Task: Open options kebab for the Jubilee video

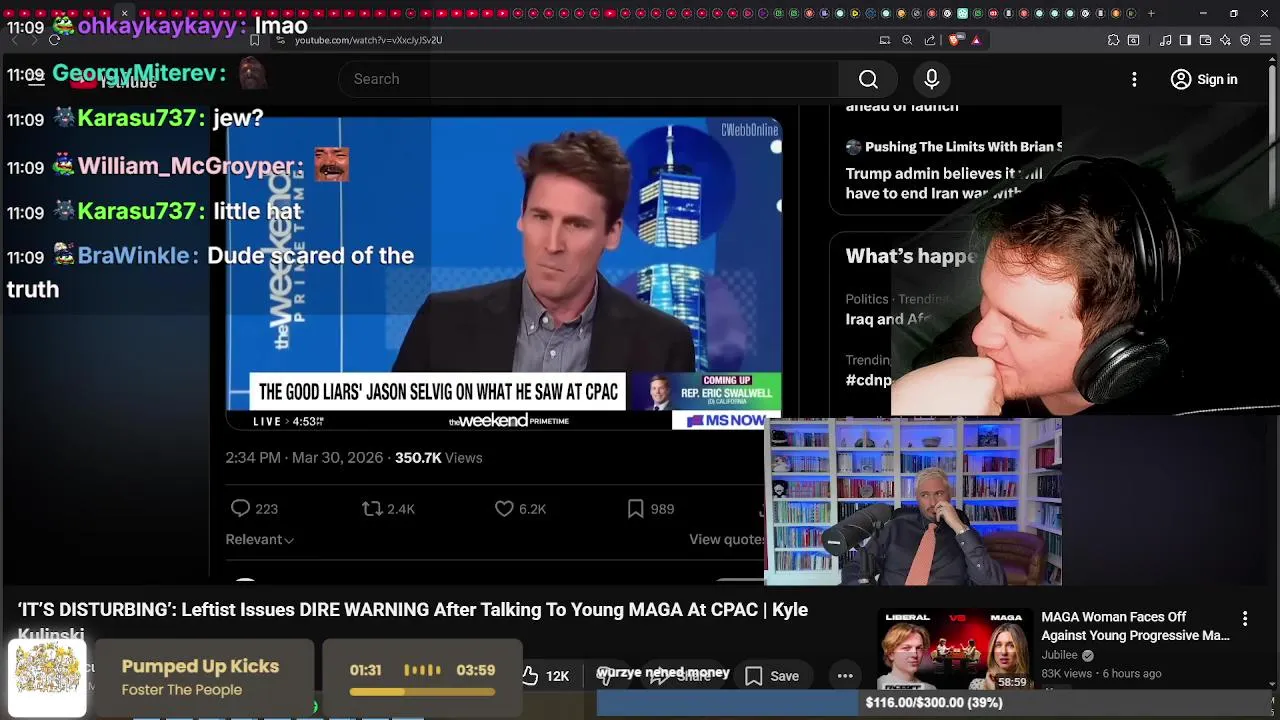Action: (x=1245, y=619)
